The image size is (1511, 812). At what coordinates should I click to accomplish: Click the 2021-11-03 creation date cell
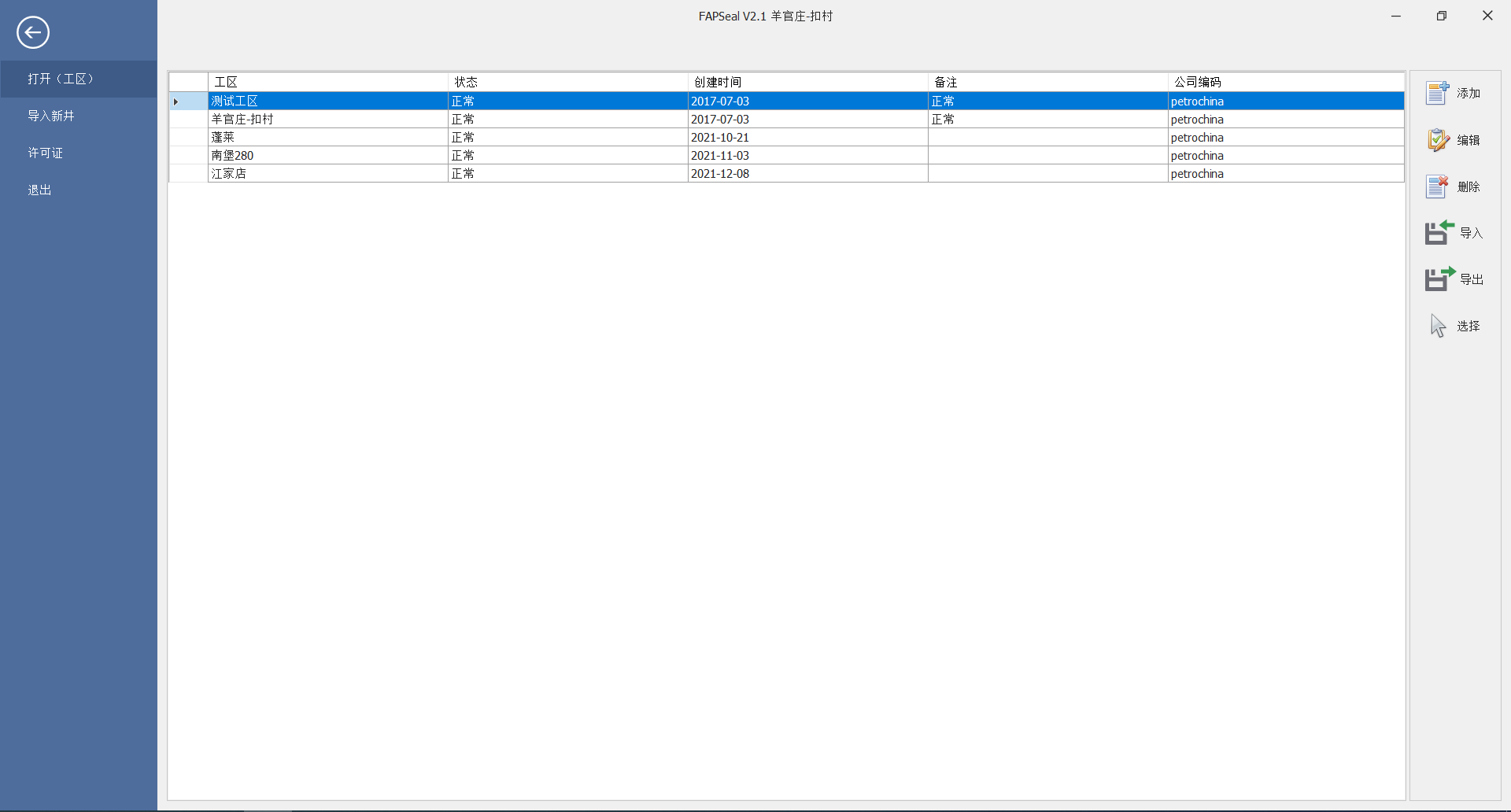808,155
